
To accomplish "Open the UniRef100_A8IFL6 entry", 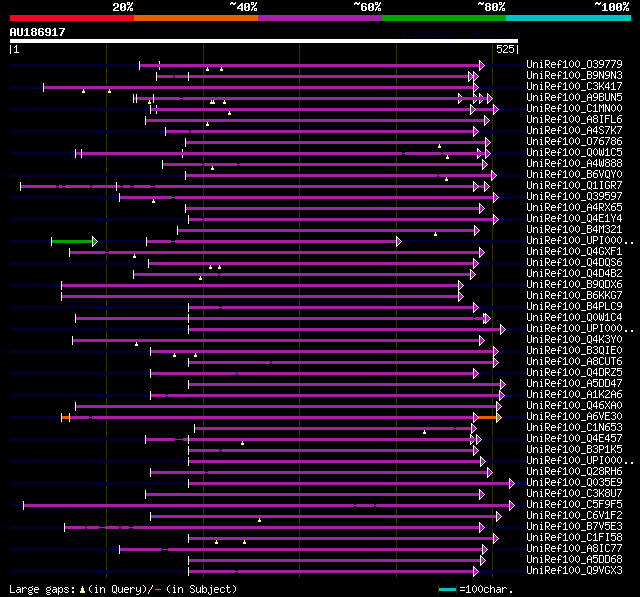I will pos(574,120).
